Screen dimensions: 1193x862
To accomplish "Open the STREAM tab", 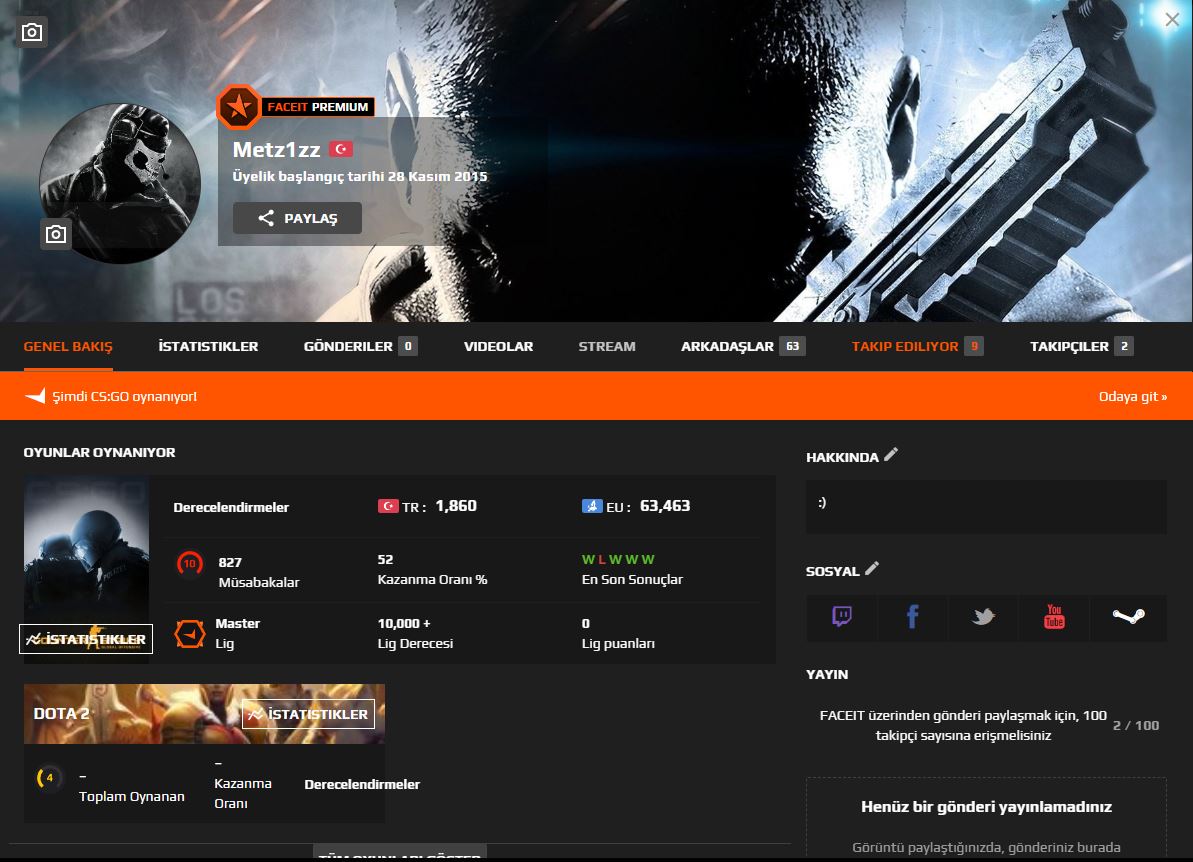I will point(606,347).
